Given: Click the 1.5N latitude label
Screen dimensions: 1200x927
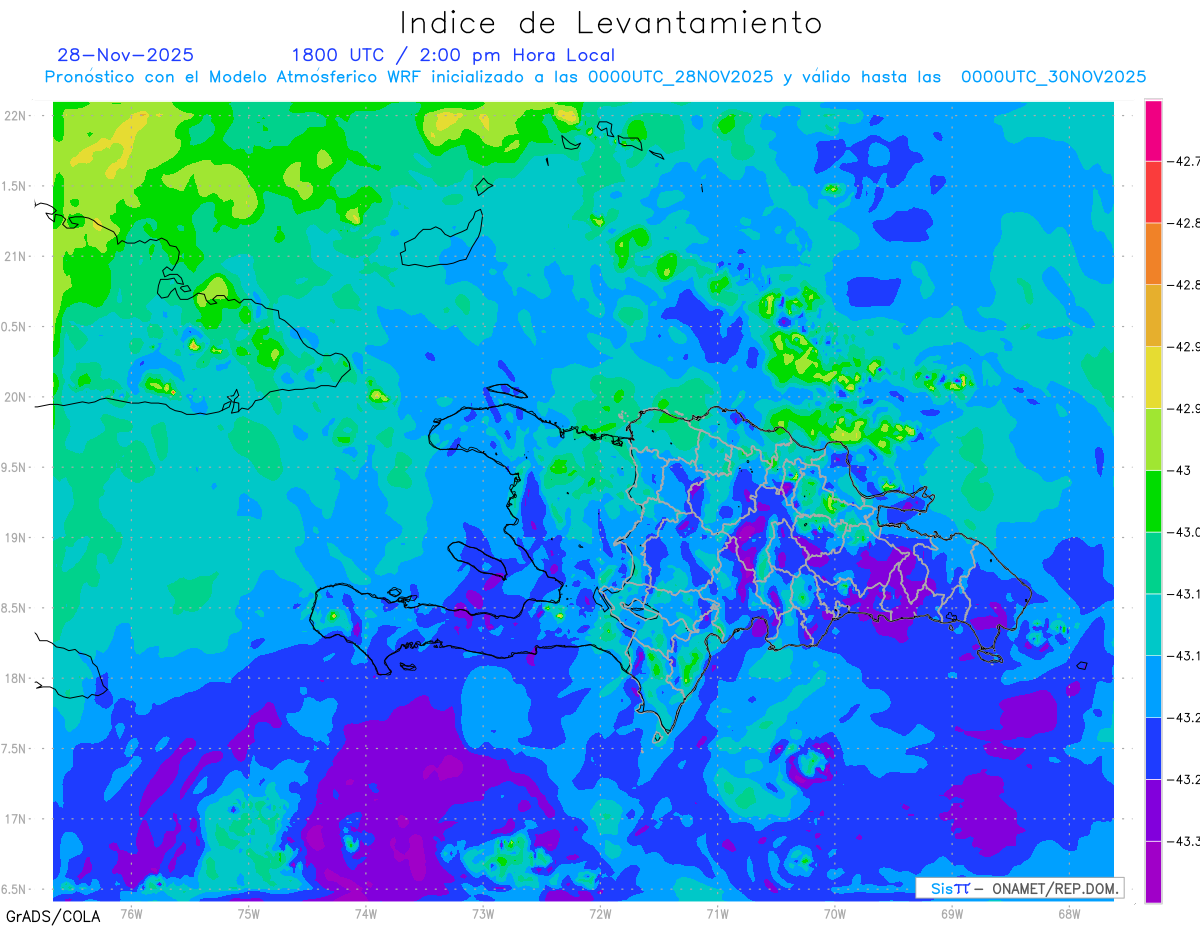Looking at the screenshot, I should point(13,186).
